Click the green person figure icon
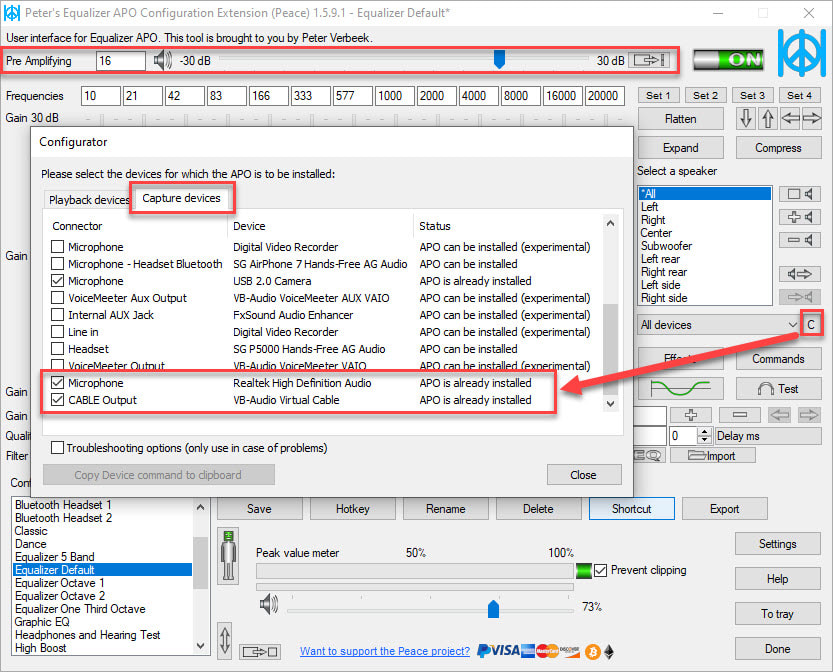This screenshot has width=833, height=672. pos(228,555)
